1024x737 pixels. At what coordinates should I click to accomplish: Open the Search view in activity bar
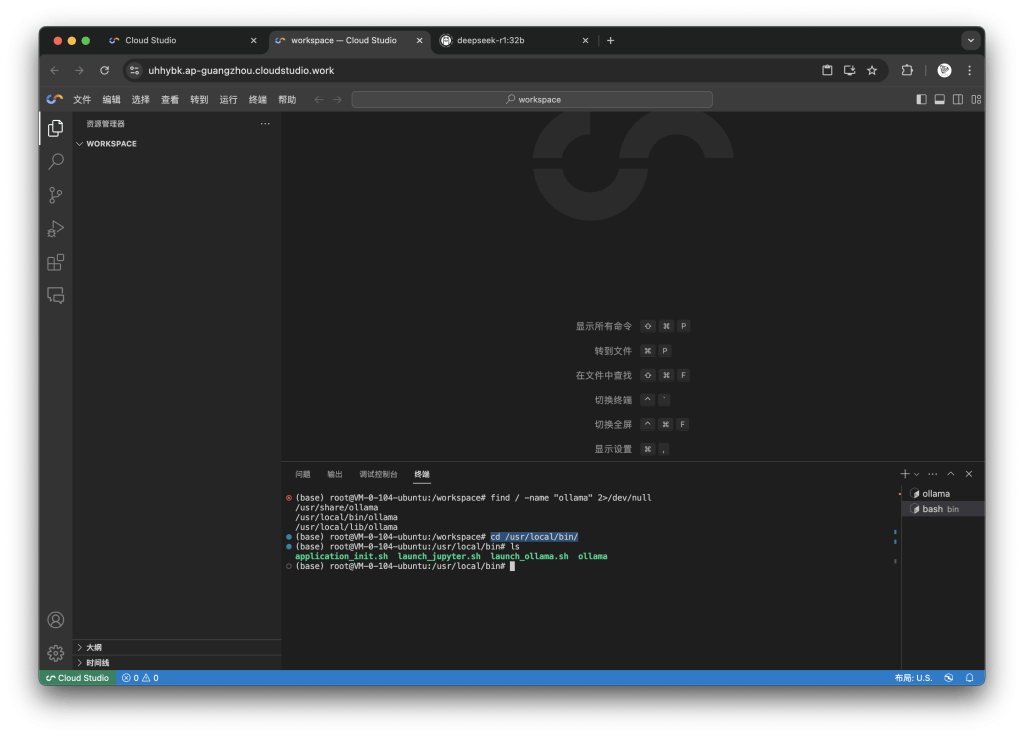(56, 161)
